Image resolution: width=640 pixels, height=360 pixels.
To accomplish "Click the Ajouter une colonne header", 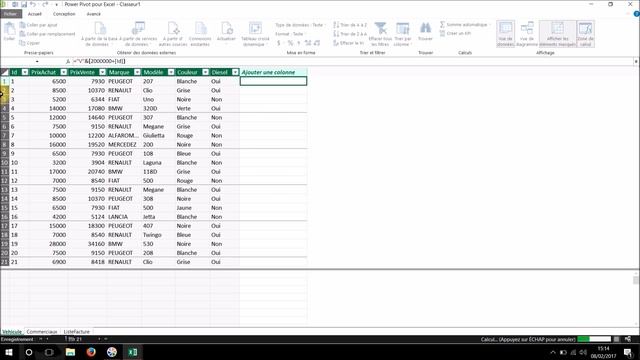I will [x=273, y=72].
